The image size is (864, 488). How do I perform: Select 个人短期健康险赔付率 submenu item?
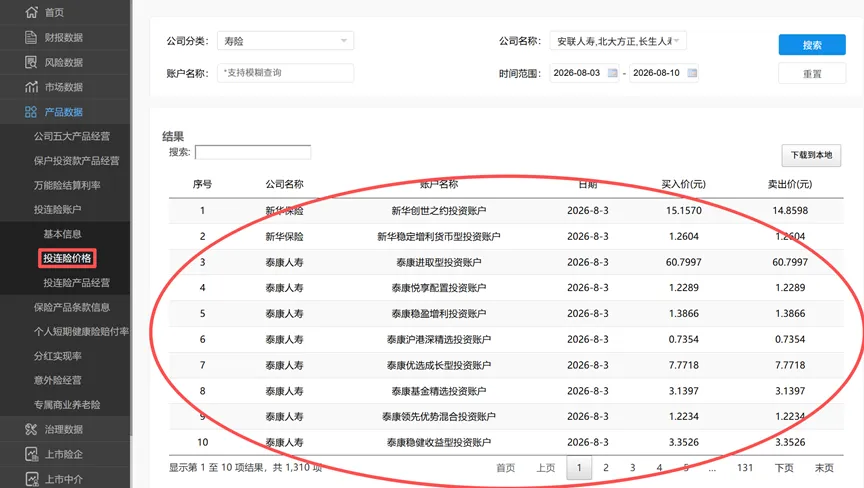tap(81, 331)
